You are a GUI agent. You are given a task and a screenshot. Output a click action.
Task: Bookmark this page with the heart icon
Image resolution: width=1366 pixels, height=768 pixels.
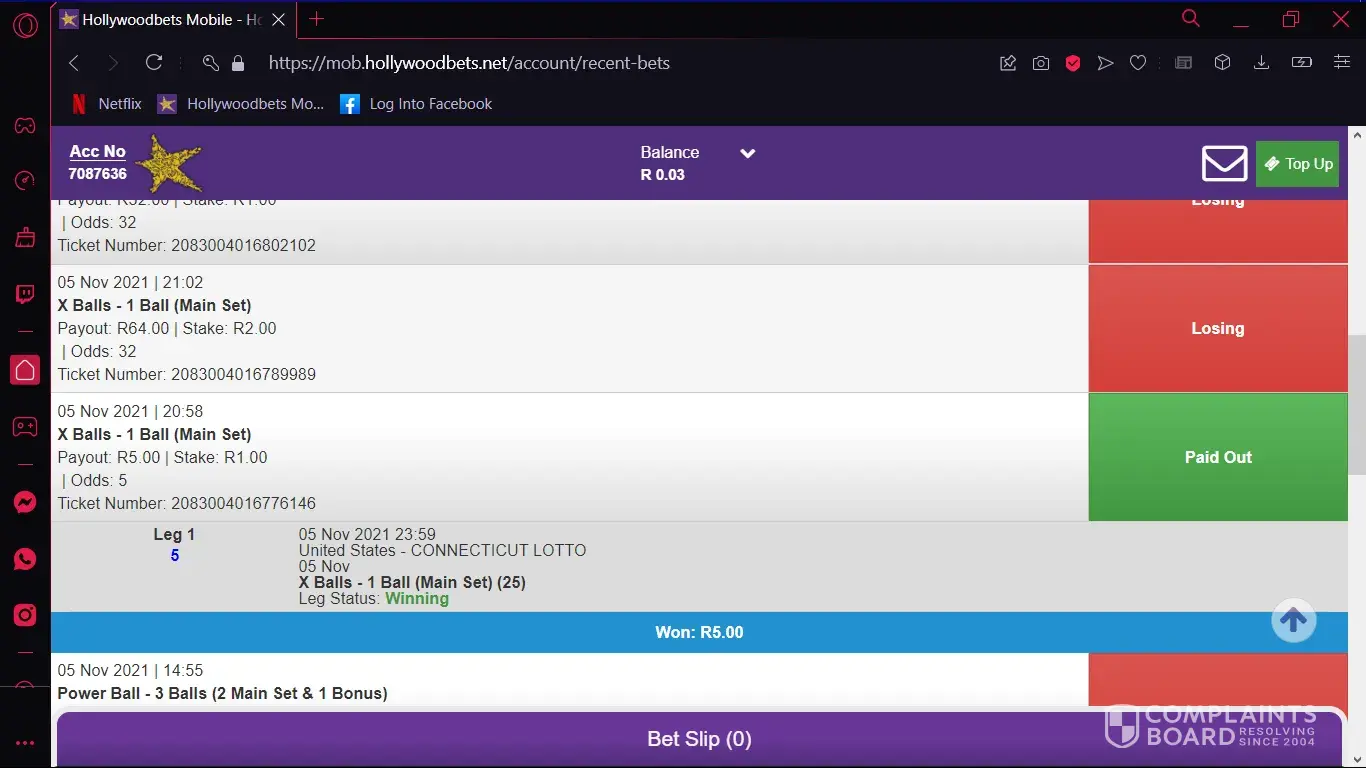[x=1138, y=63]
